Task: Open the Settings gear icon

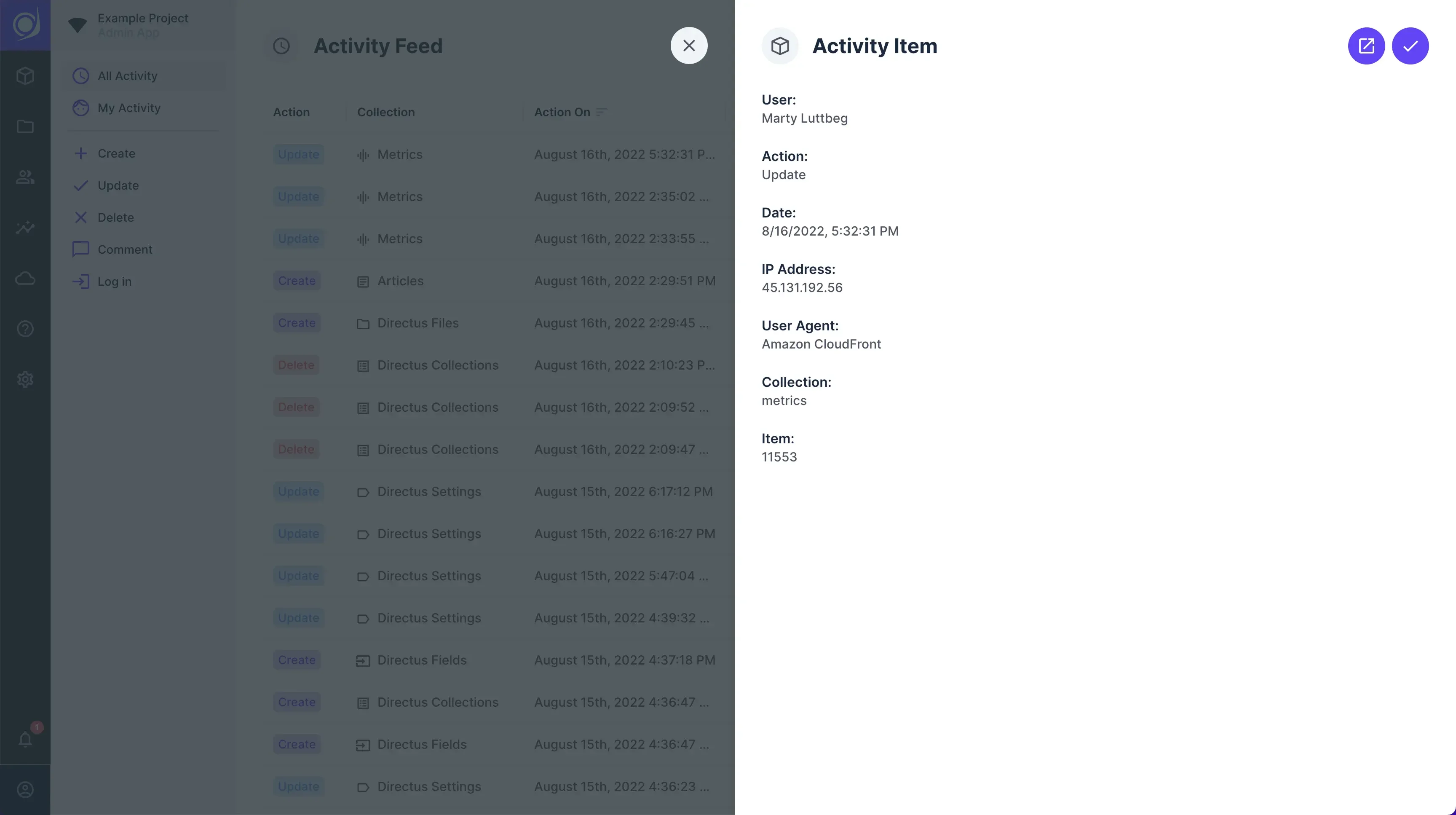Action: (x=25, y=379)
